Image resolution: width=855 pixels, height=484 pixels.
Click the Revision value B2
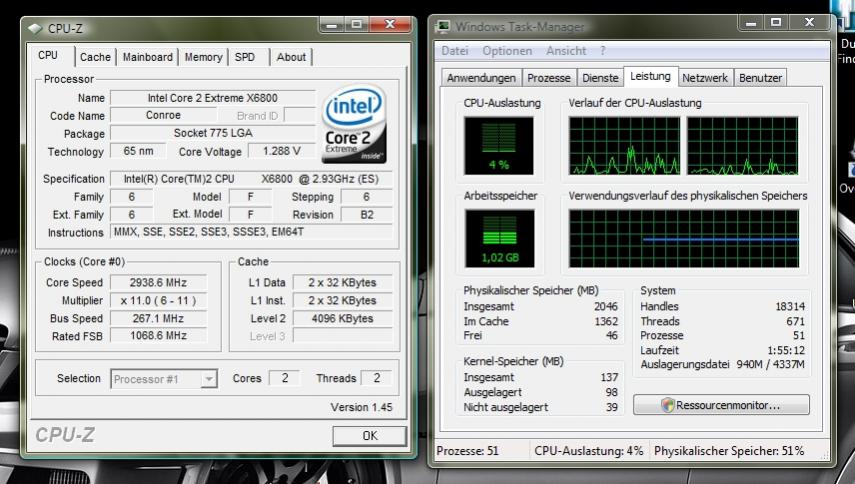tap(366, 215)
